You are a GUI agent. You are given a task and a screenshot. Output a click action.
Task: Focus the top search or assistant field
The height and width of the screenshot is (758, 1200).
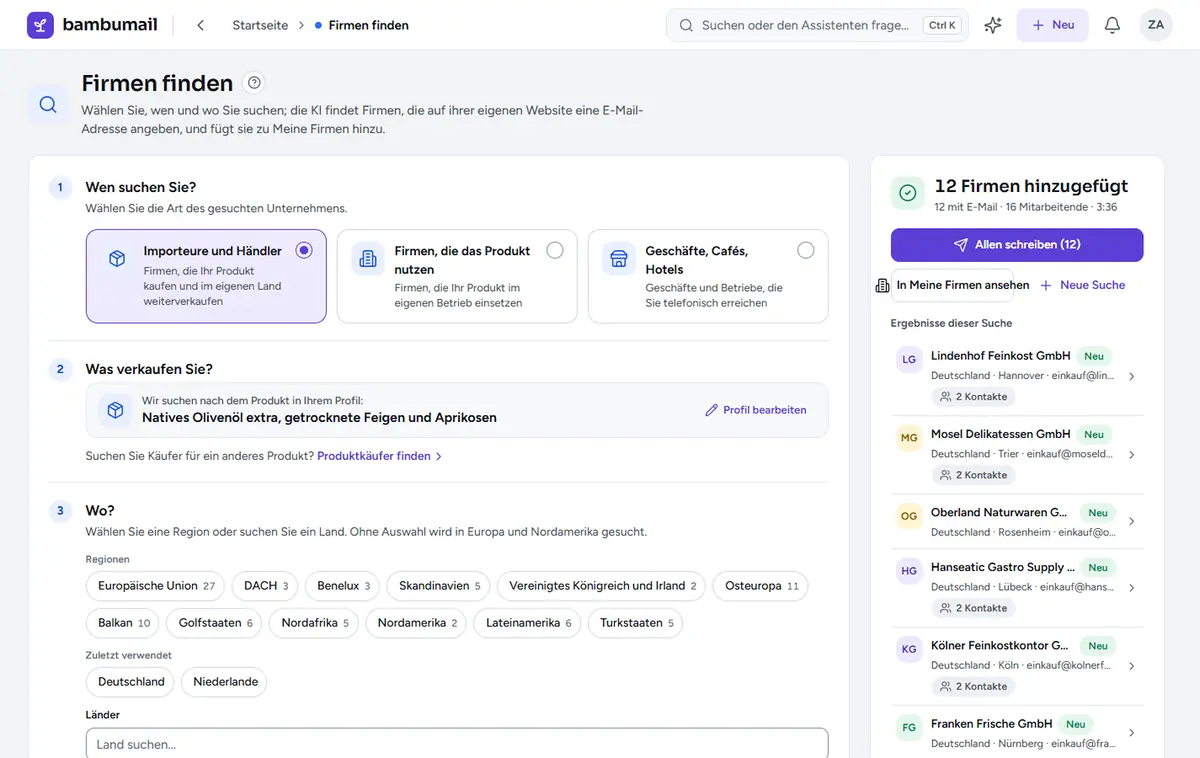click(817, 25)
